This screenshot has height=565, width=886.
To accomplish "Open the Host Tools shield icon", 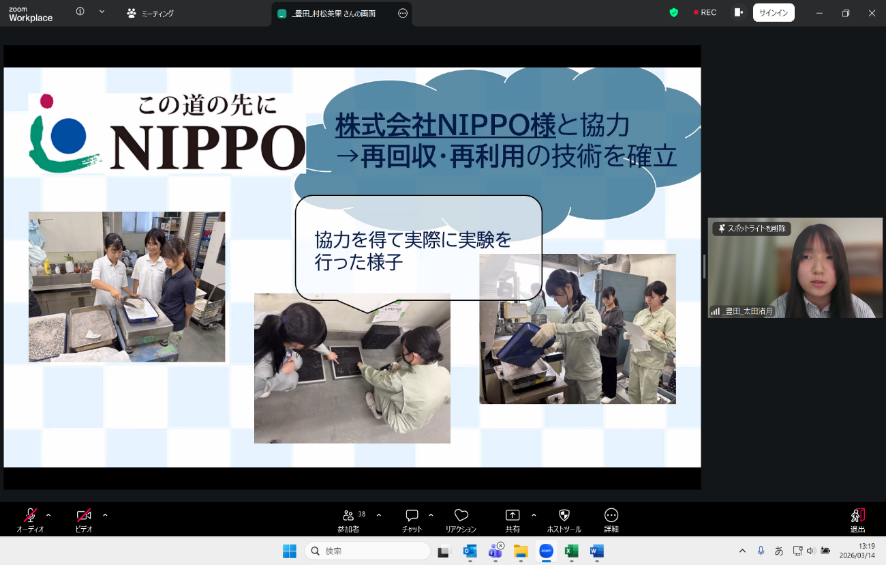I will coord(564,518).
